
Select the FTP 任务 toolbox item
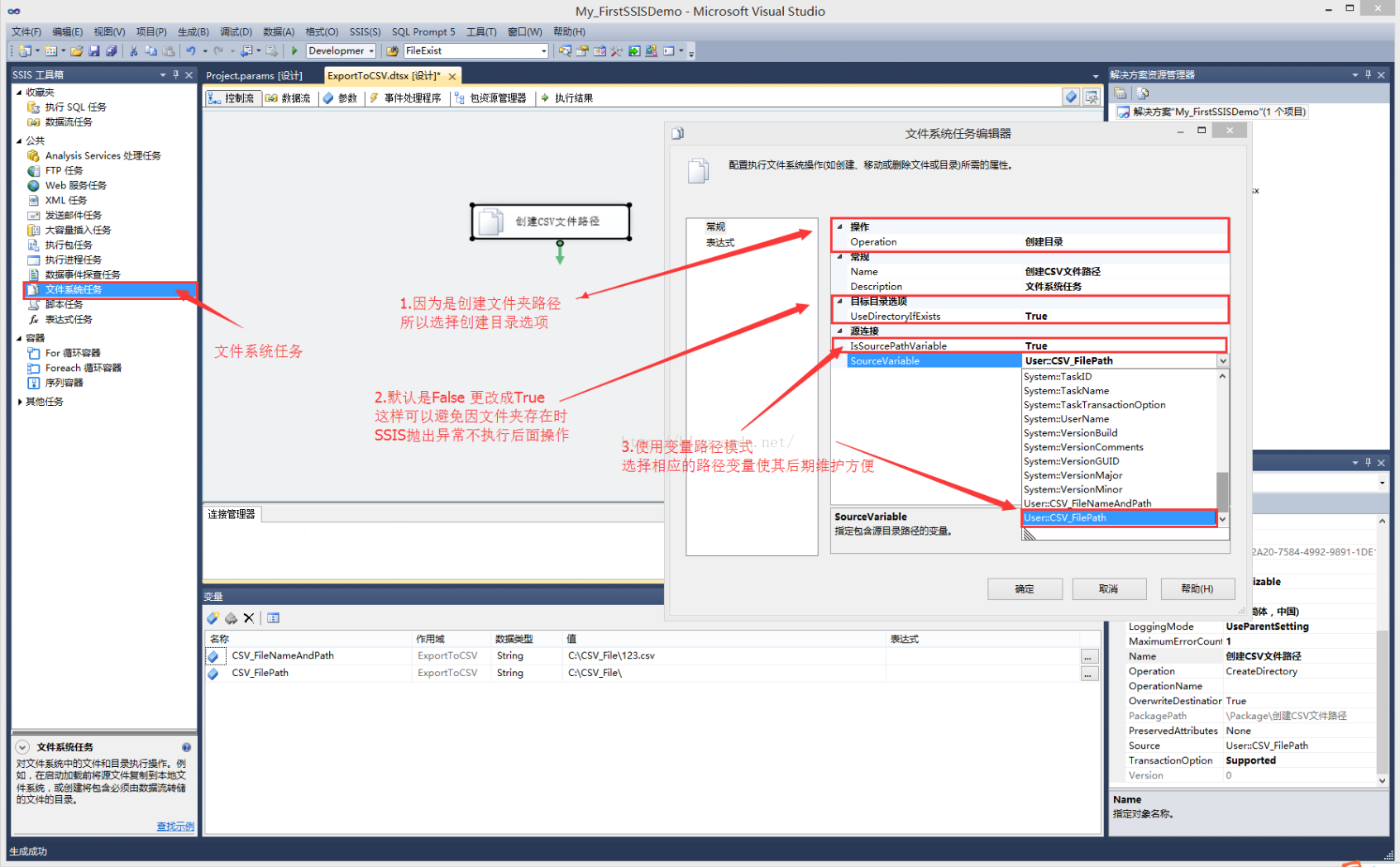pyautogui.click(x=64, y=171)
